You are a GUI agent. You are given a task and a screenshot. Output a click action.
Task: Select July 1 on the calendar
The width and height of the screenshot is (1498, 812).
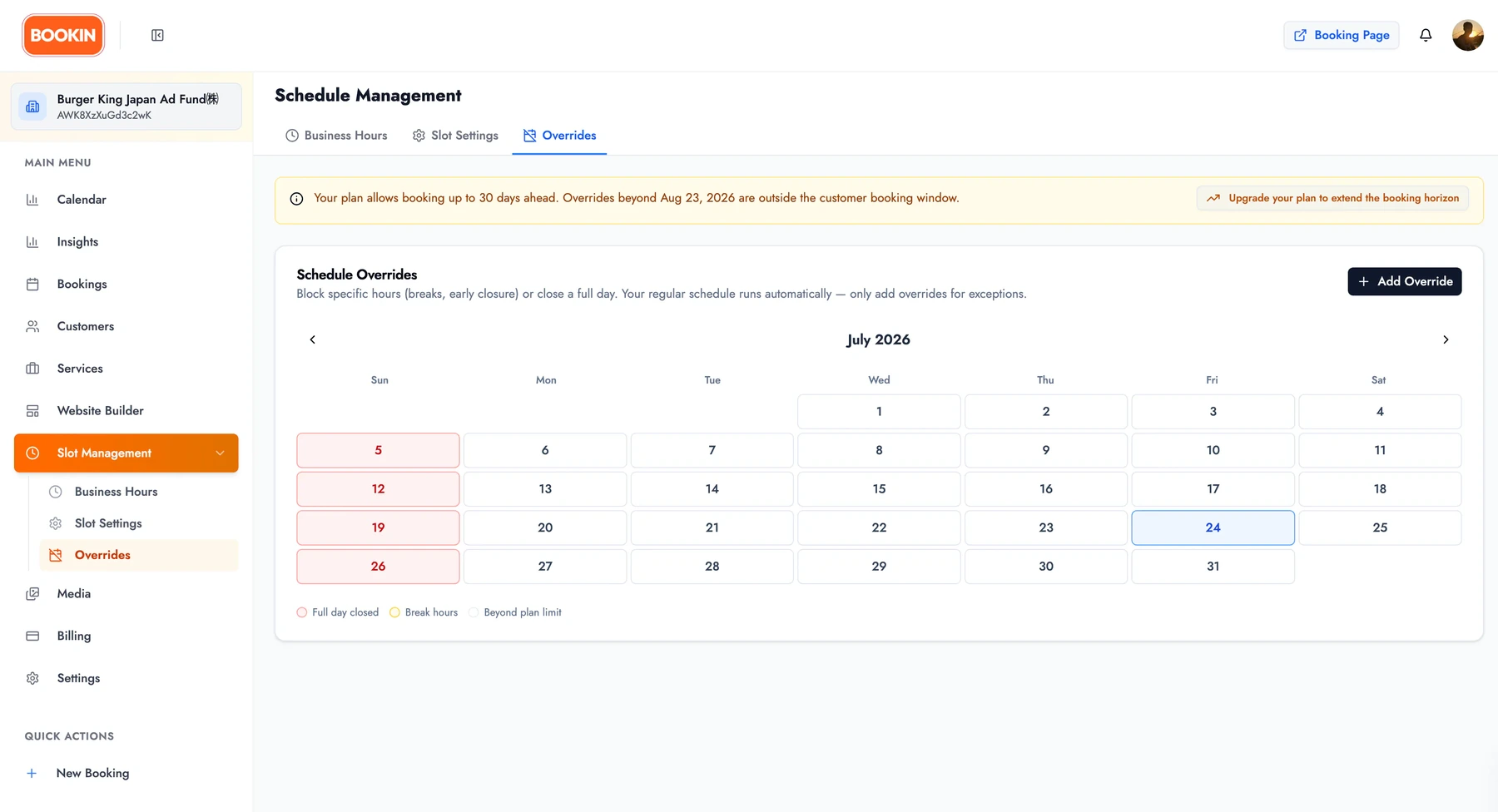point(879,412)
